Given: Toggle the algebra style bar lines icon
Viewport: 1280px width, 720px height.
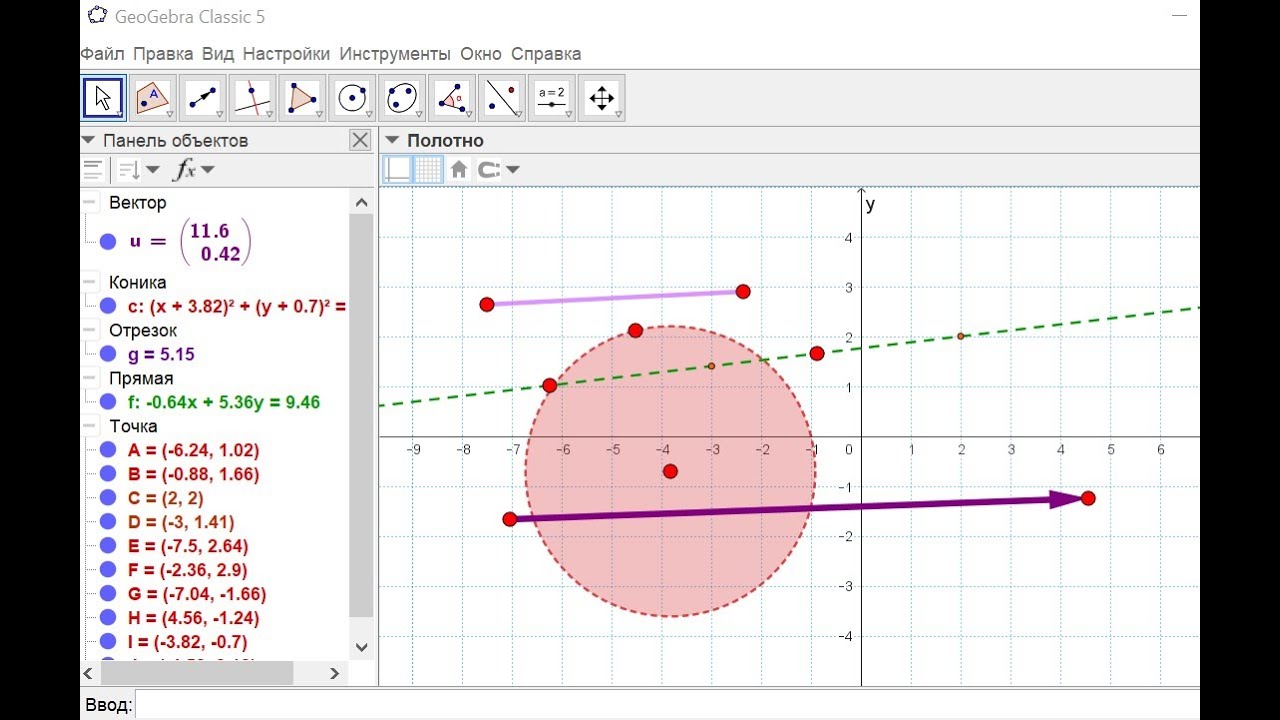Looking at the screenshot, I should 93,169.
